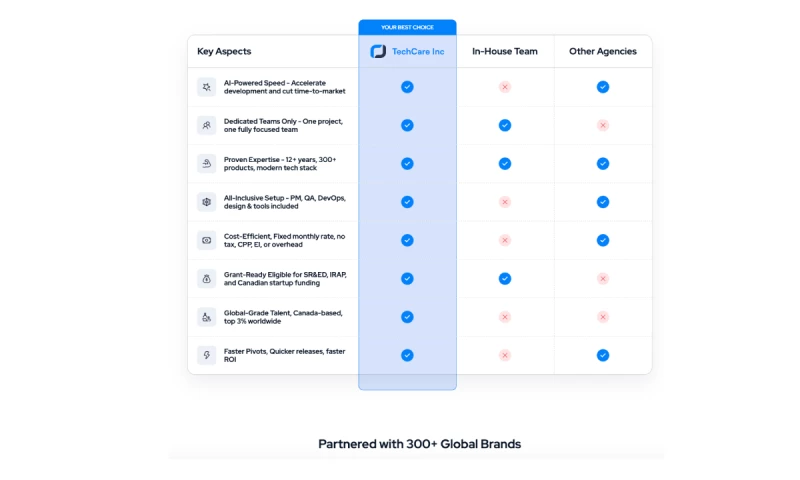Viewport: 800px width, 480px height.
Task: Click the 'AI-Powered Speed - Accelerate development' text
Action: point(285,87)
